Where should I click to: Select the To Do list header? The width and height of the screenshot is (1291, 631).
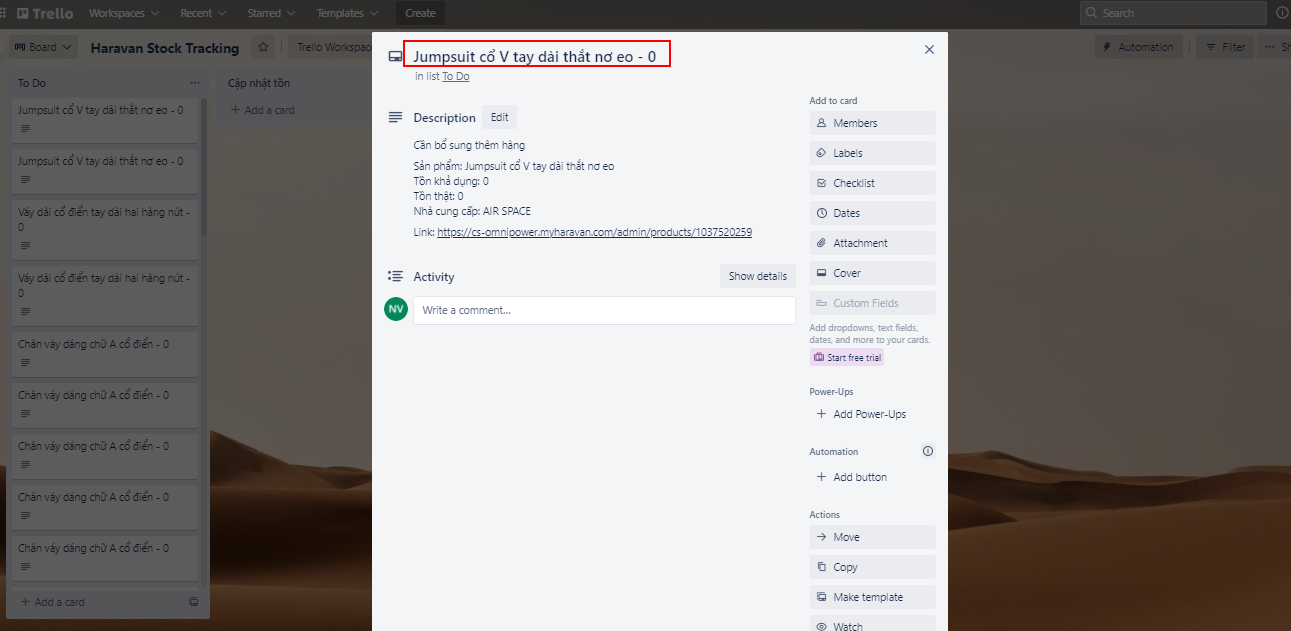click(32, 83)
